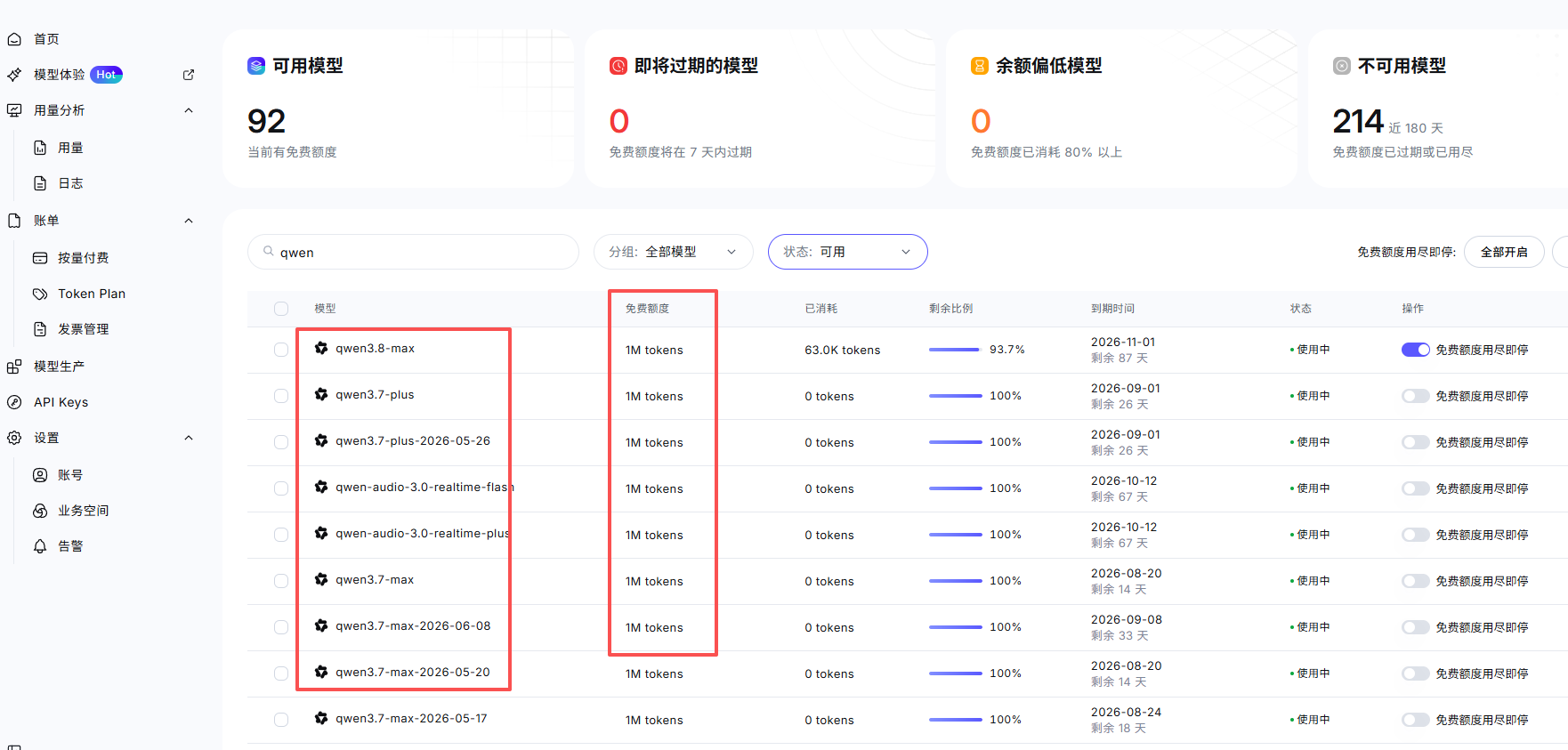Click the 92 available models count
This screenshot has height=750, width=1568.
(266, 121)
